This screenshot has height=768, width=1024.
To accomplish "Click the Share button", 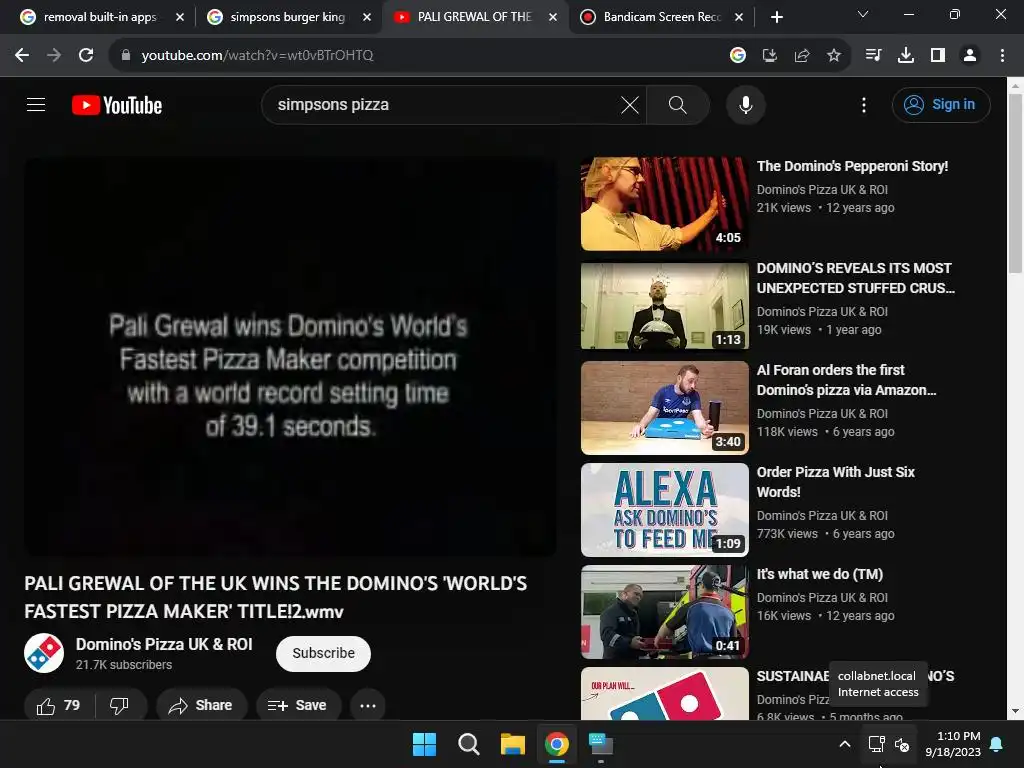I will tap(200, 705).
